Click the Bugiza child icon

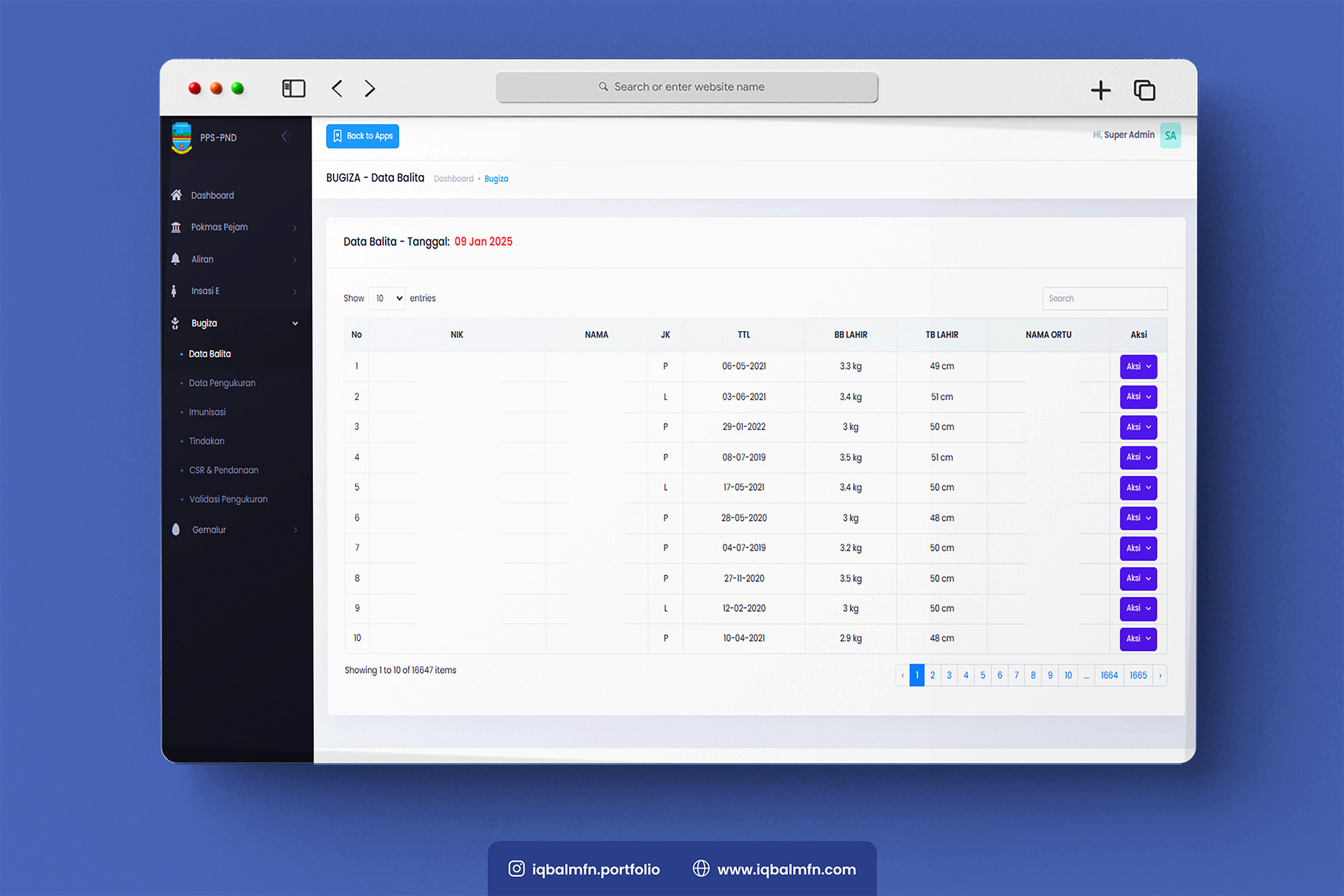(175, 323)
